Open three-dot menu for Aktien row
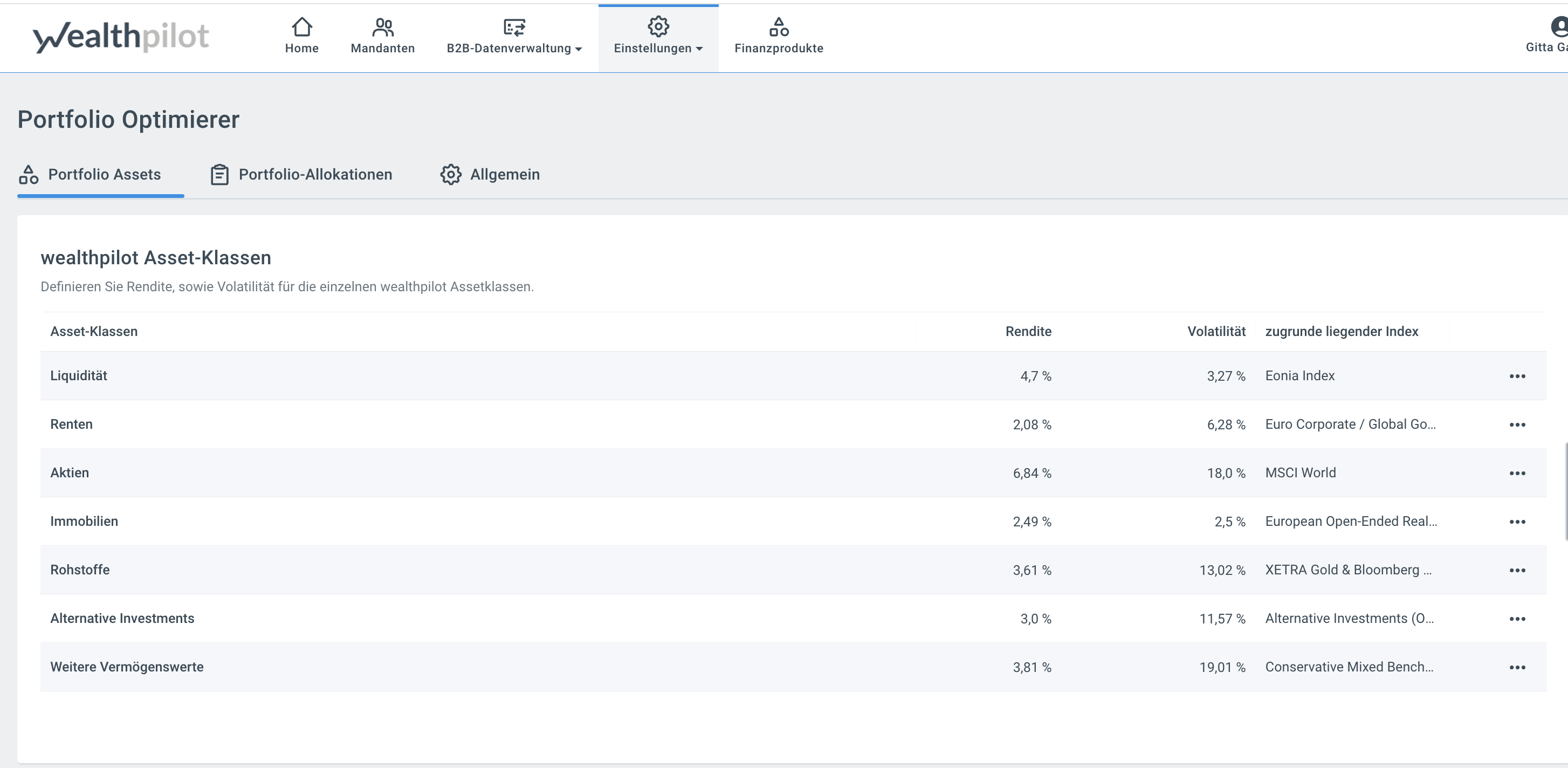 (x=1517, y=473)
